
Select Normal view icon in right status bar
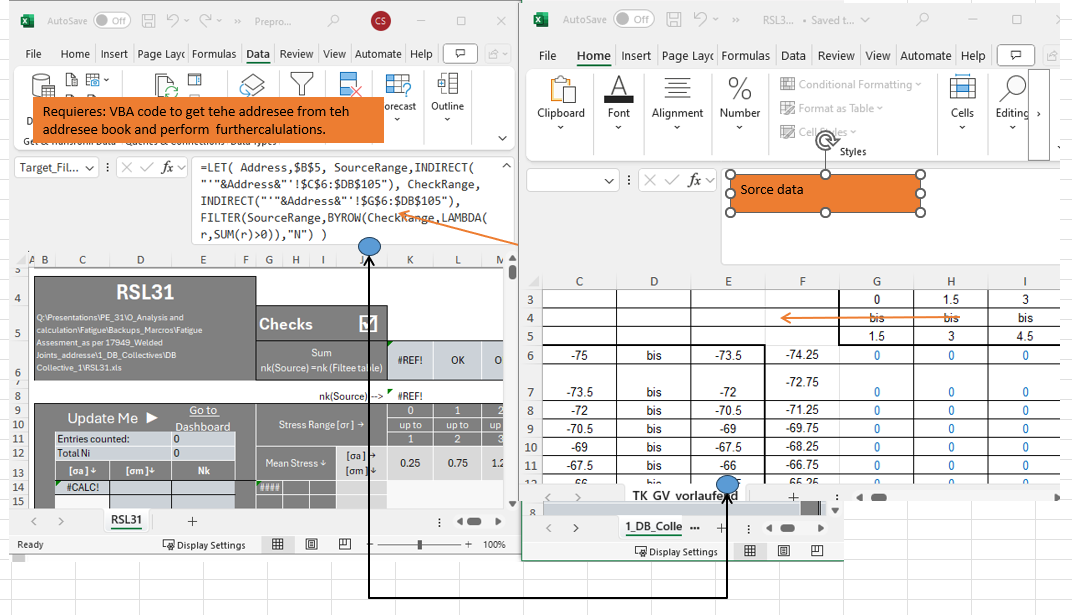coord(750,551)
